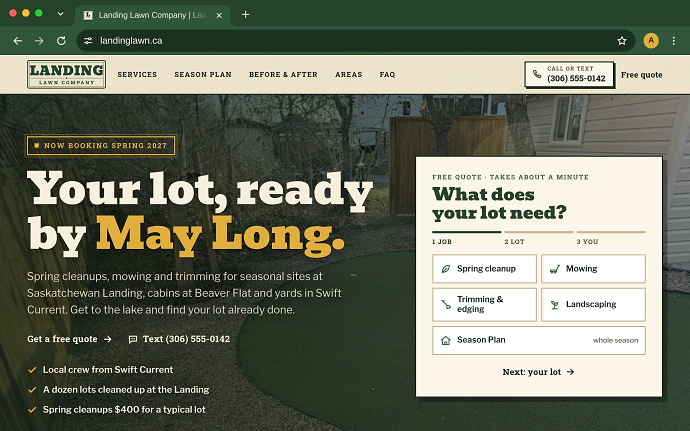The image size is (690, 431).
Task: Go forward in browser history
Action: pyautogui.click(x=39, y=41)
